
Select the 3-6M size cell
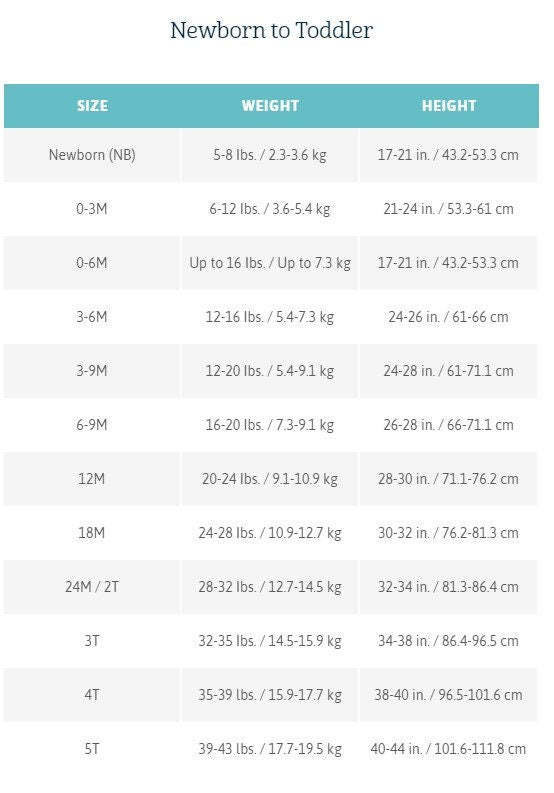(92, 317)
